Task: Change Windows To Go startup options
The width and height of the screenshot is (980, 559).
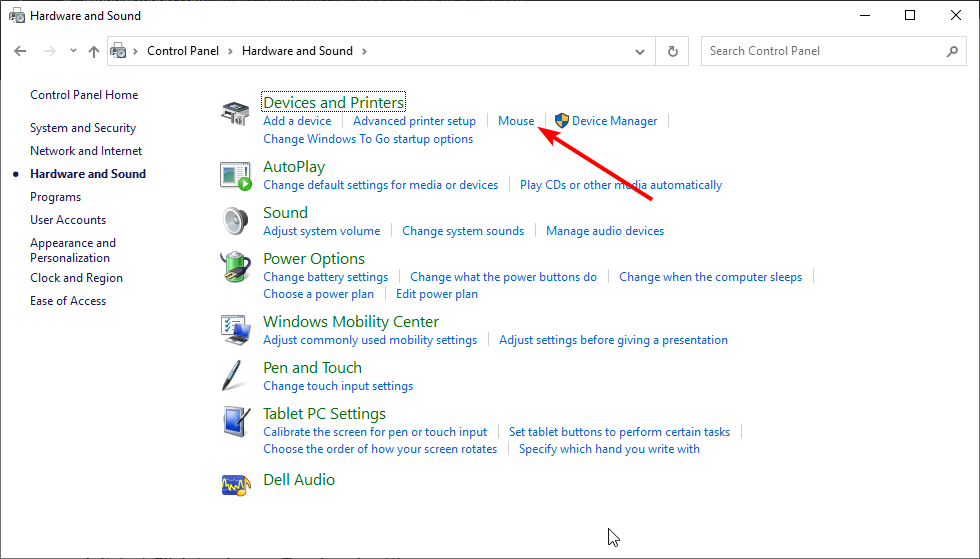Action: (x=368, y=139)
